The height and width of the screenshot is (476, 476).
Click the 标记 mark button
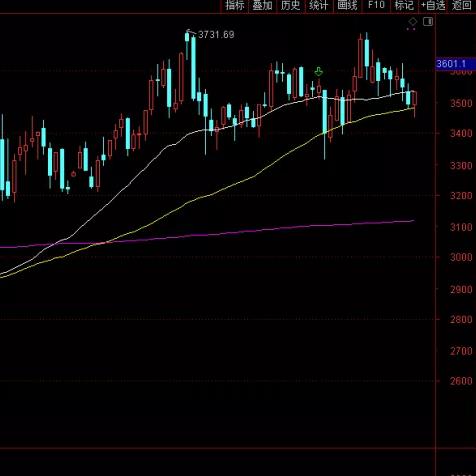point(404,6)
